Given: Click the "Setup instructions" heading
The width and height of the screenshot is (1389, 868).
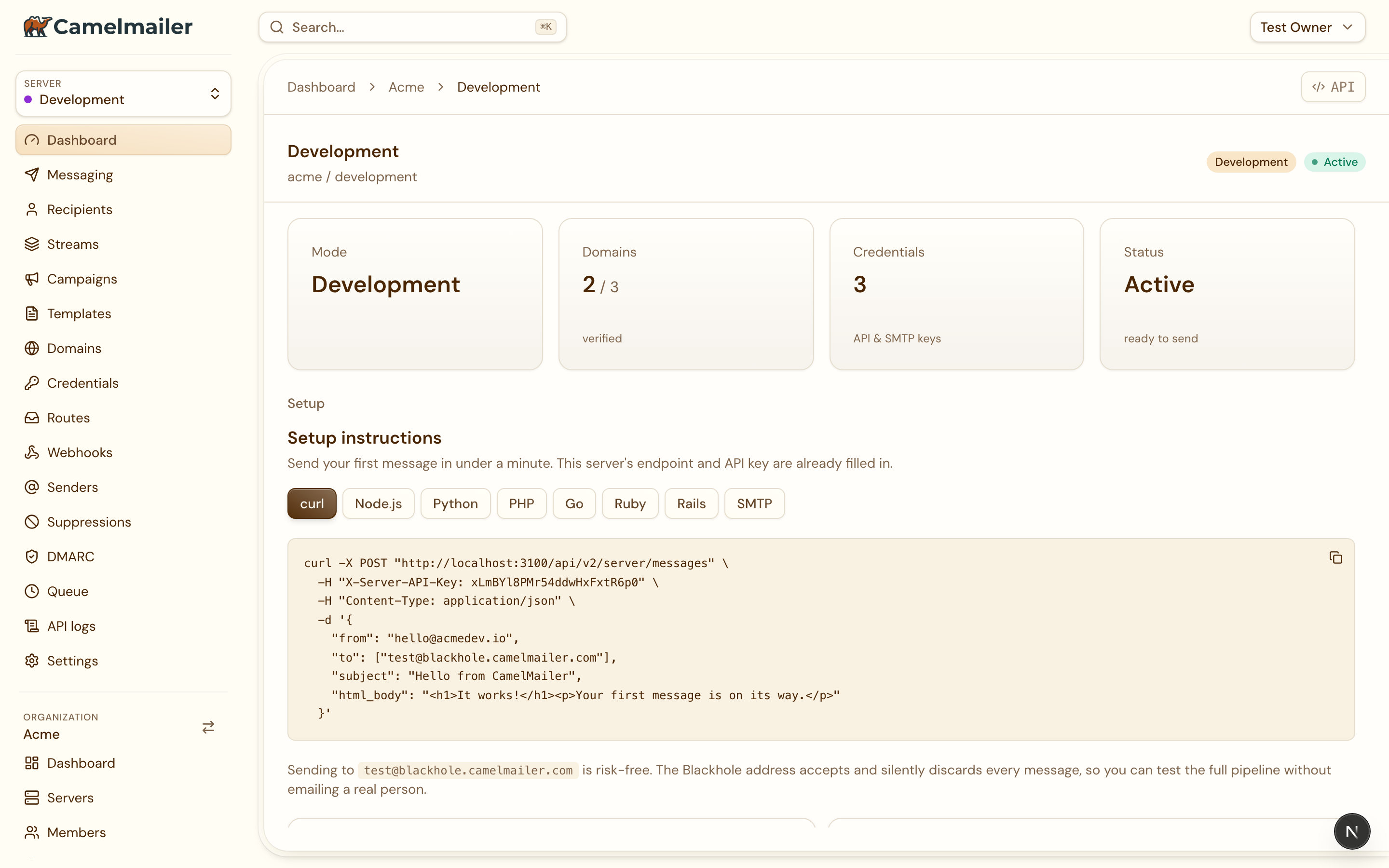Looking at the screenshot, I should click(x=365, y=438).
